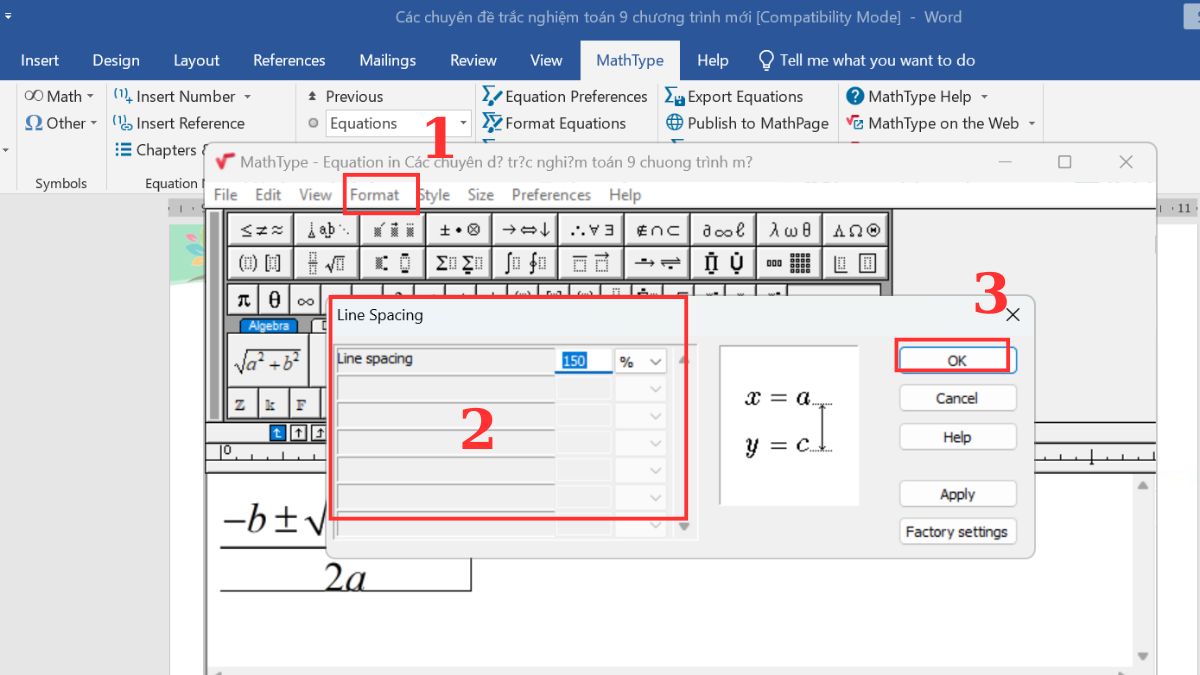Insert the z symbol button
Screen dimensions: 1200x675
coord(241,405)
